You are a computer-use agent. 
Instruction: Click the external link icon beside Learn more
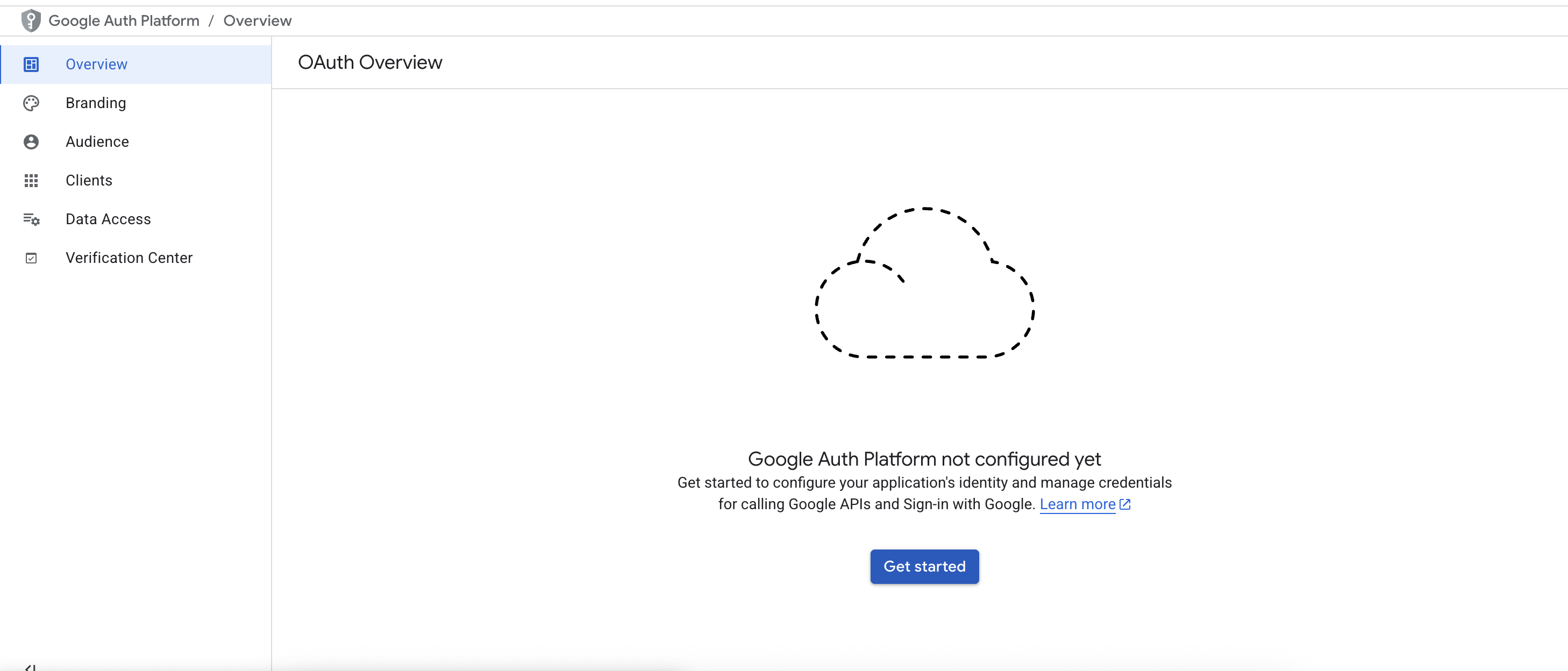point(1125,504)
